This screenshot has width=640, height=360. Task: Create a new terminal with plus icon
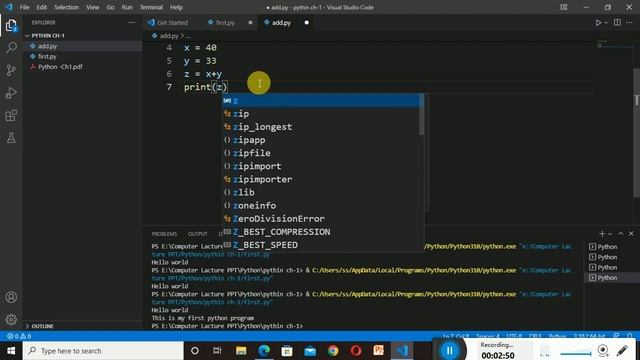coord(602,233)
